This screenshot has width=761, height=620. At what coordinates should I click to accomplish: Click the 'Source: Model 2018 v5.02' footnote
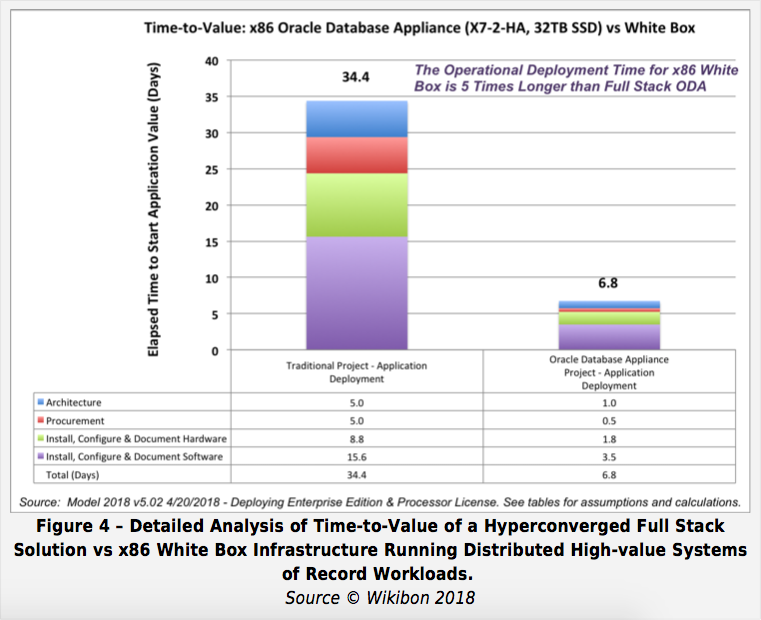380,502
